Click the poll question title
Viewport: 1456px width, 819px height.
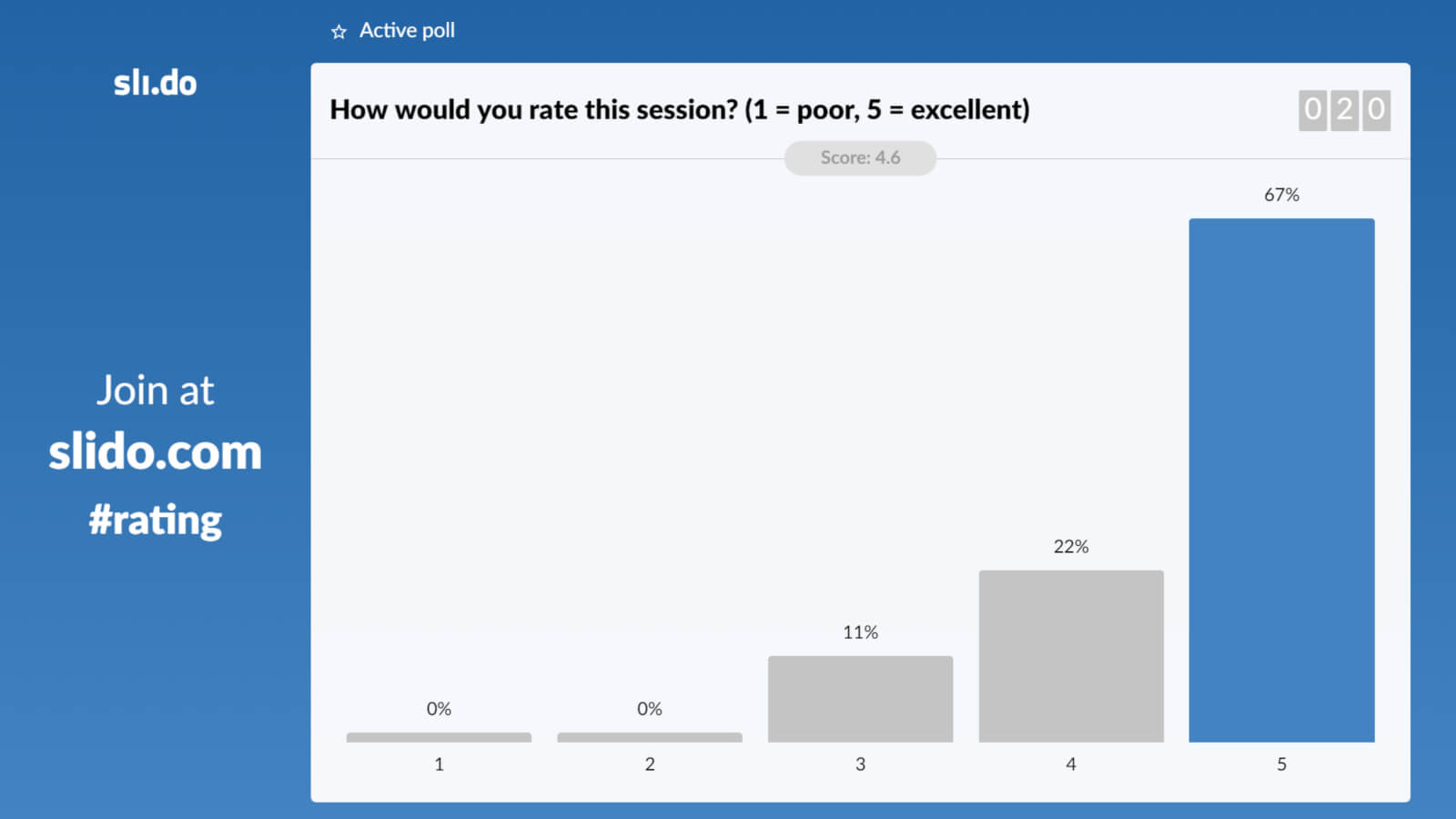click(x=679, y=110)
